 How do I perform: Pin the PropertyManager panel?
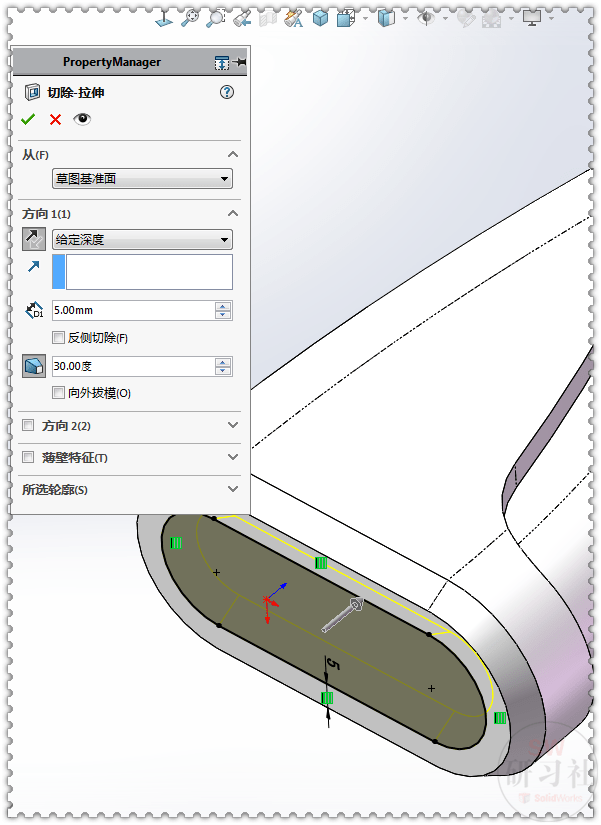(x=239, y=62)
